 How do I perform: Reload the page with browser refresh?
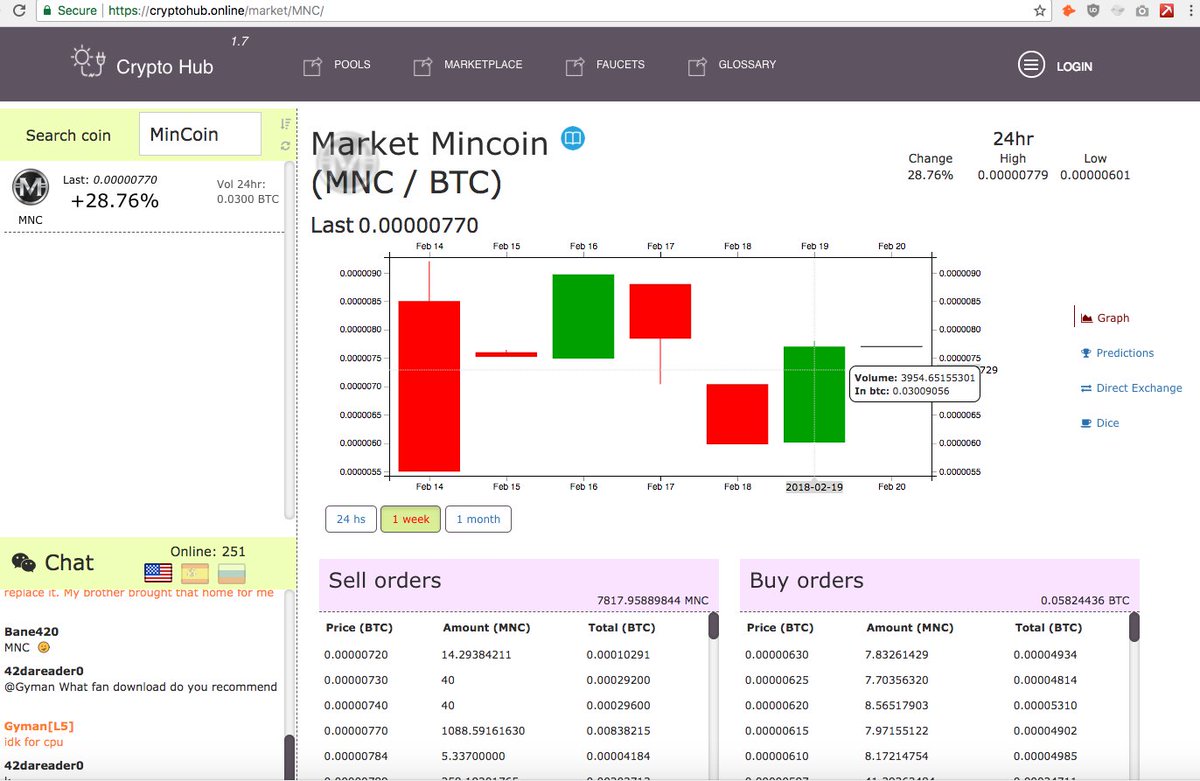(x=17, y=10)
